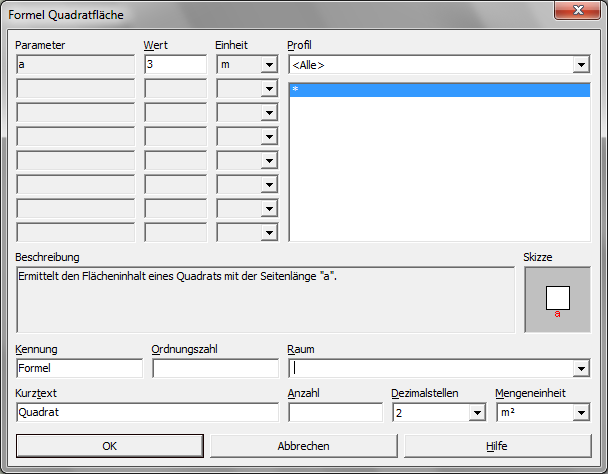
Task: Open the Mengeneinheit dropdown showing m²
Action: click(581, 412)
